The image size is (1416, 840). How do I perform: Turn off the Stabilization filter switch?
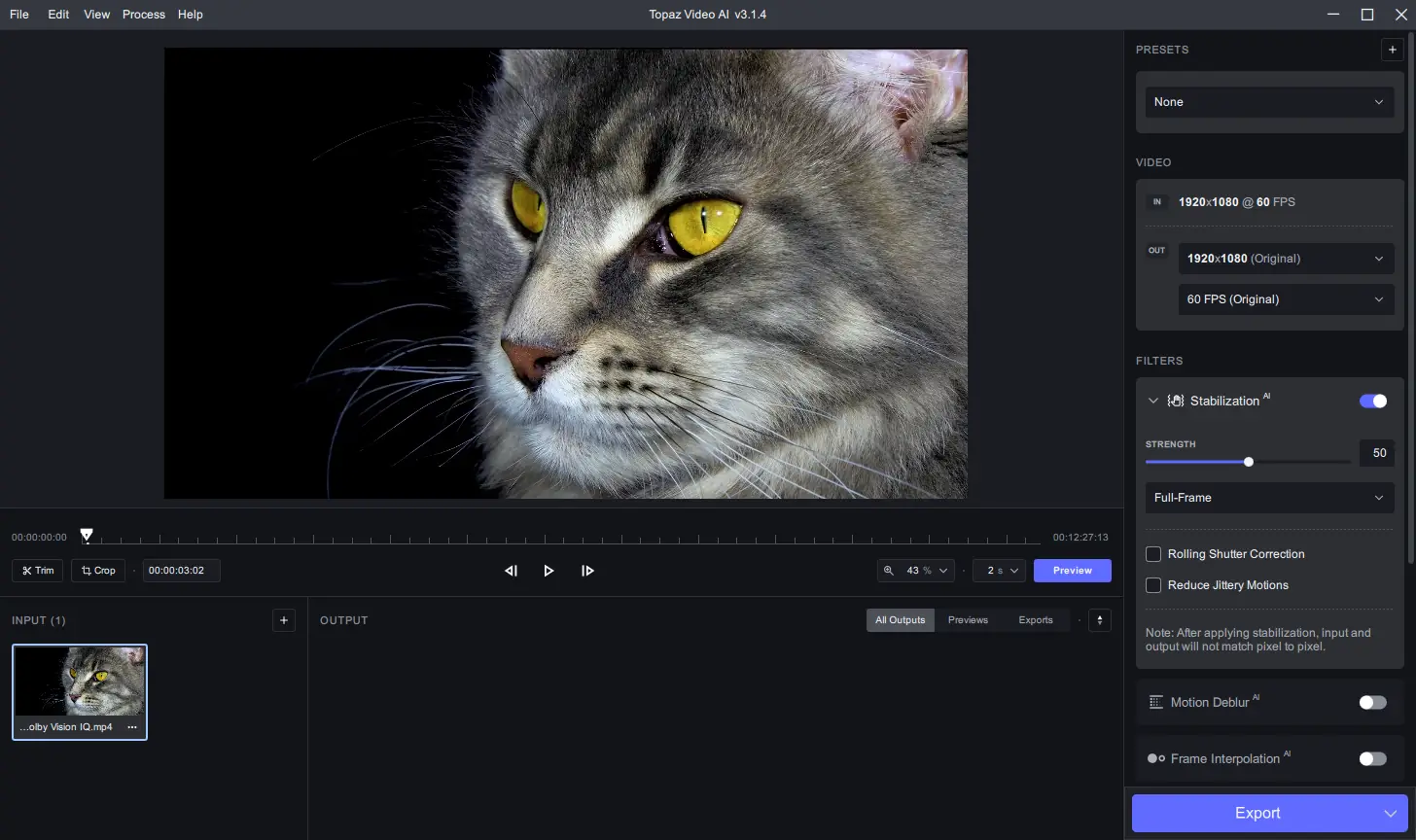1373,401
